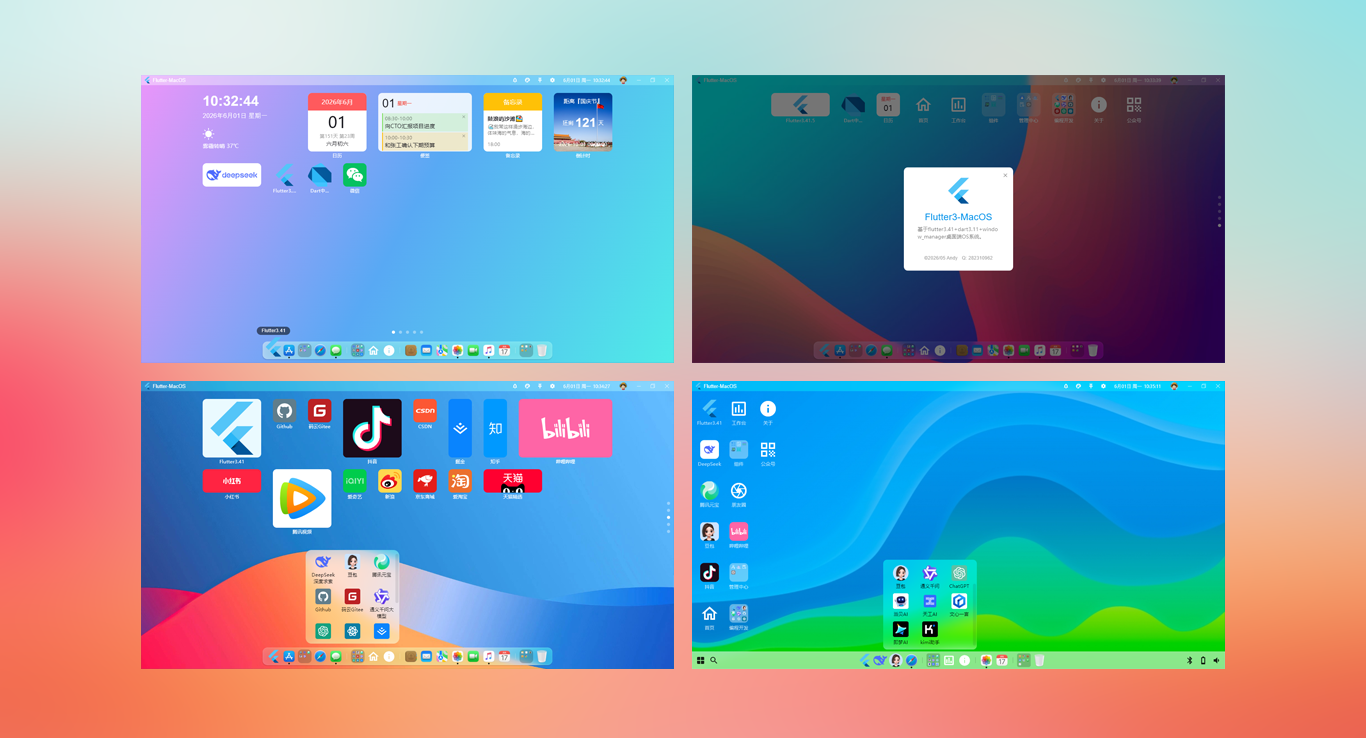Open the desktop 码云Gitee tile in the red-wave window
Screen dimensions: 1366x738
pos(320,411)
